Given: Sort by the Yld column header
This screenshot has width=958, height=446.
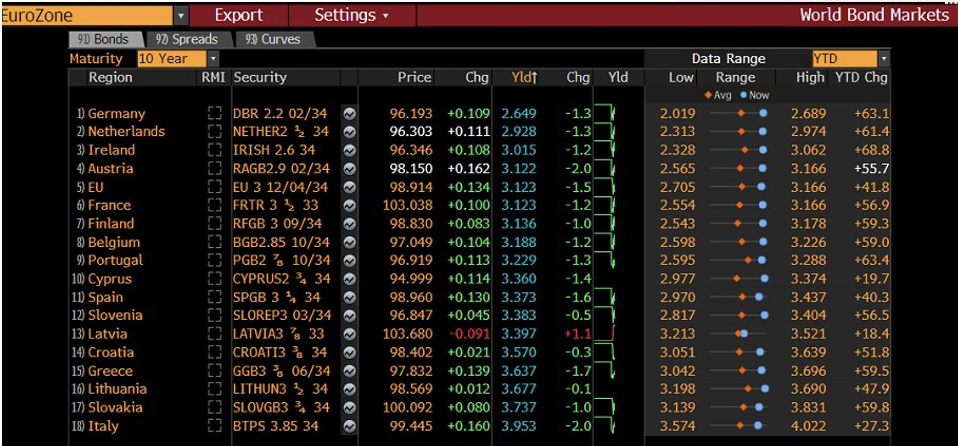Looking at the screenshot, I should (x=524, y=78).
